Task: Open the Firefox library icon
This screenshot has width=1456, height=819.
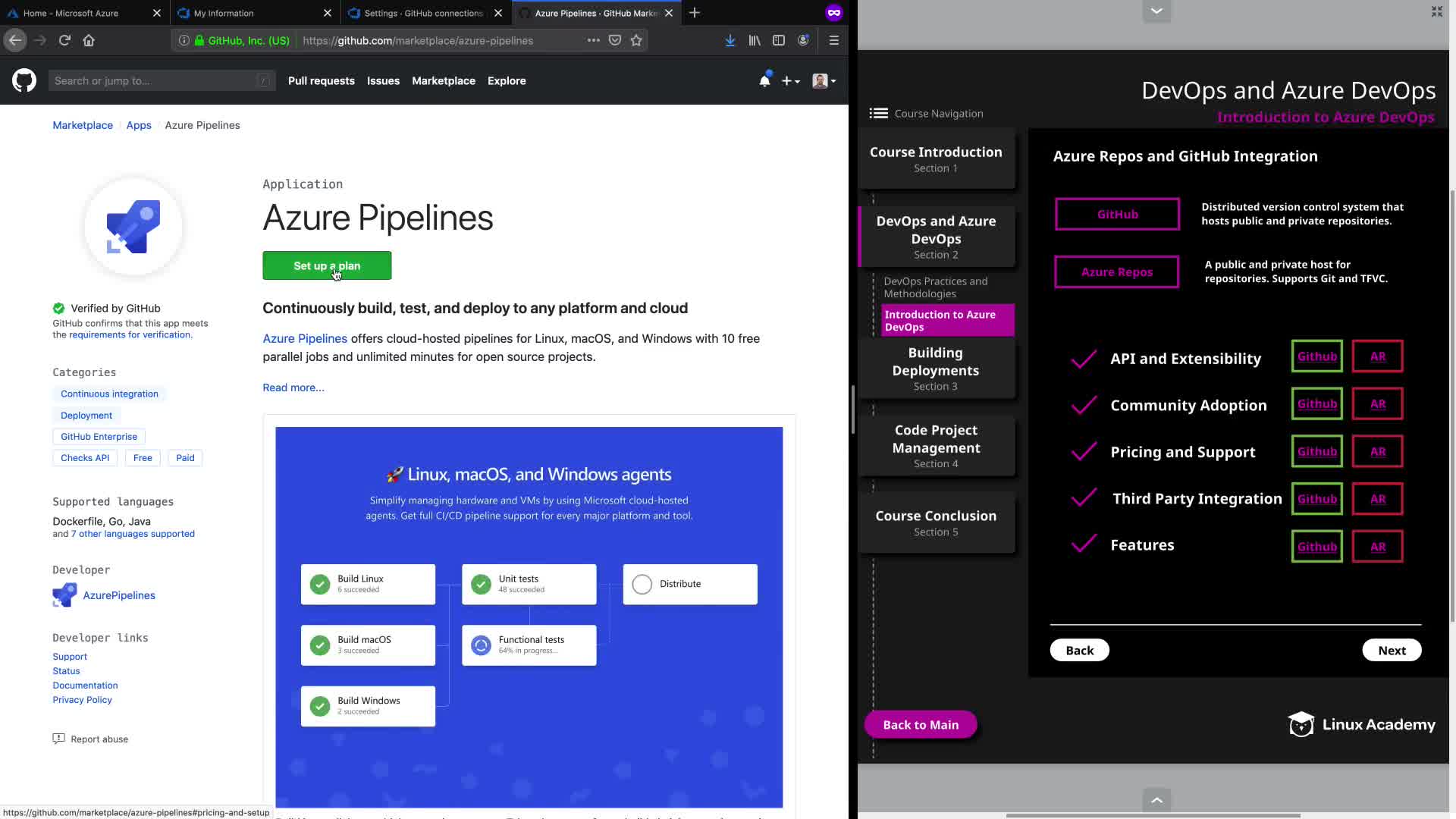Action: coord(754,40)
